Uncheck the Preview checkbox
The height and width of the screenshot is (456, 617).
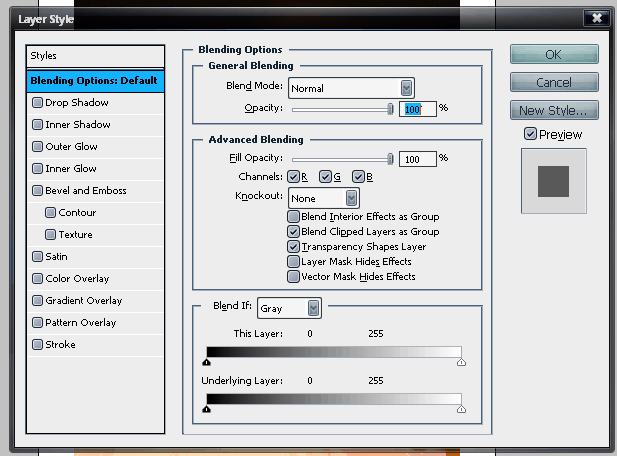530,134
